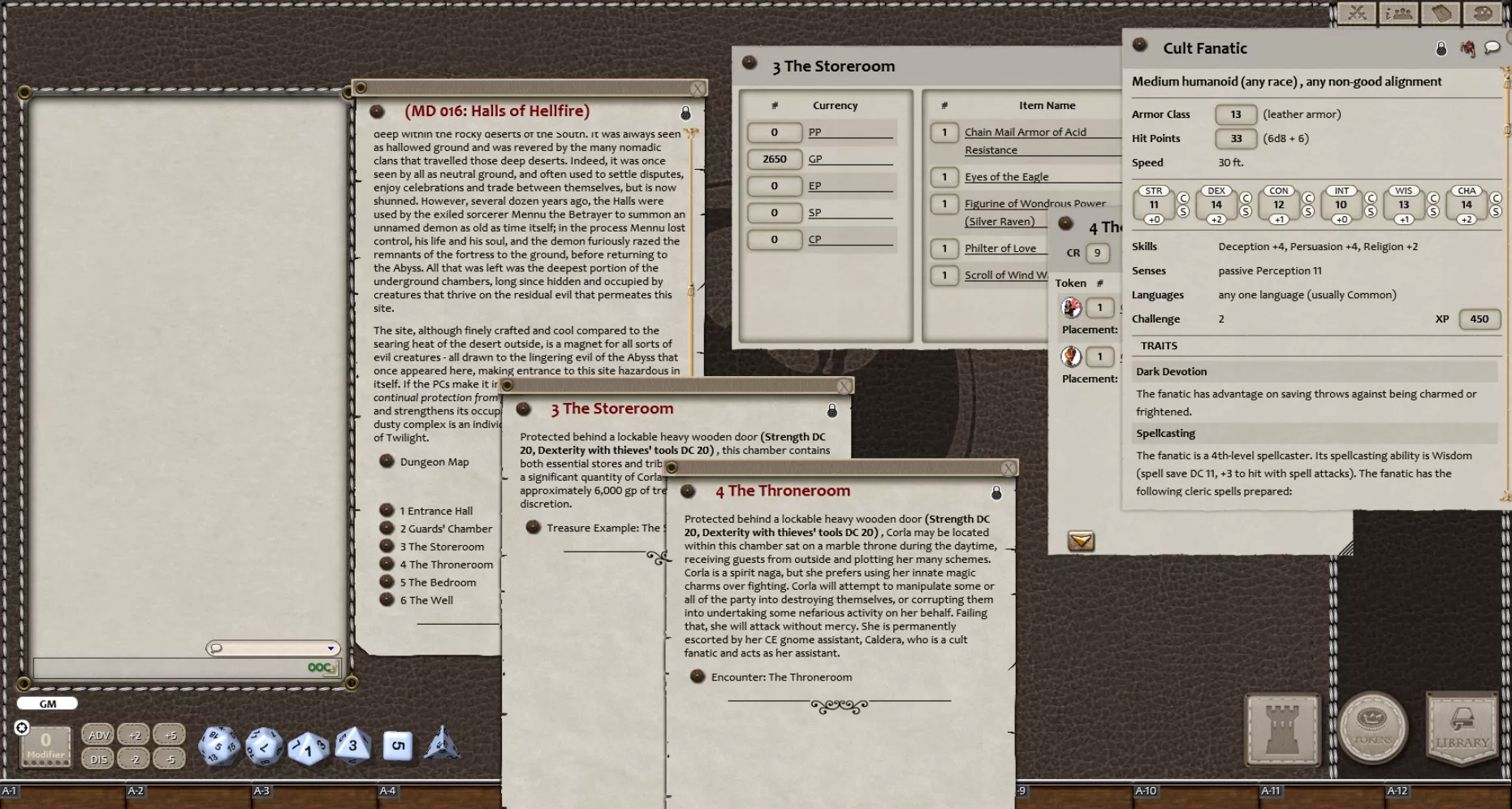Roll the d20 die
The image size is (1512, 809).
click(218, 746)
